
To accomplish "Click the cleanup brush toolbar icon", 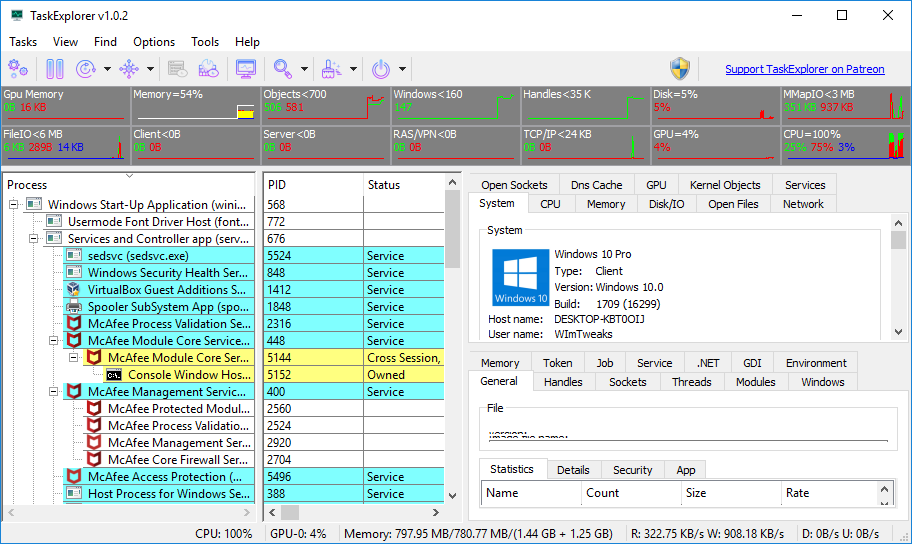I will coord(332,69).
